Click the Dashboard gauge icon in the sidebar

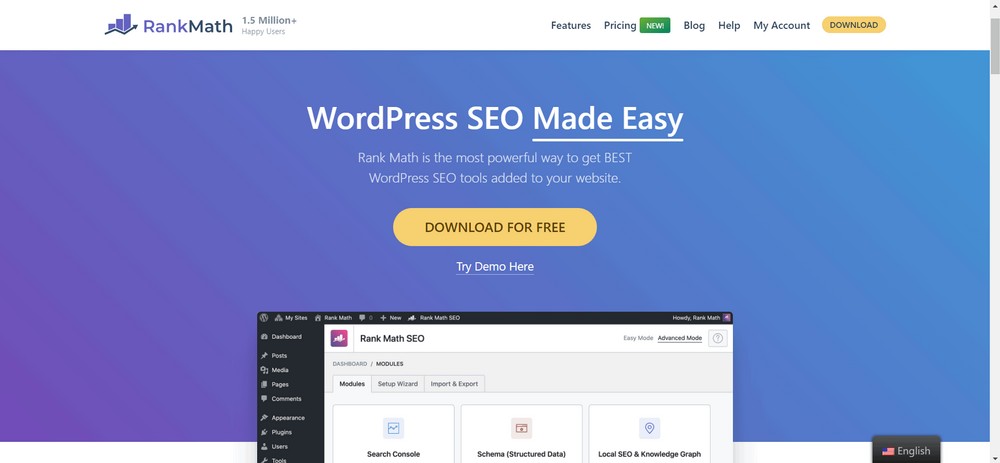coord(265,337)
